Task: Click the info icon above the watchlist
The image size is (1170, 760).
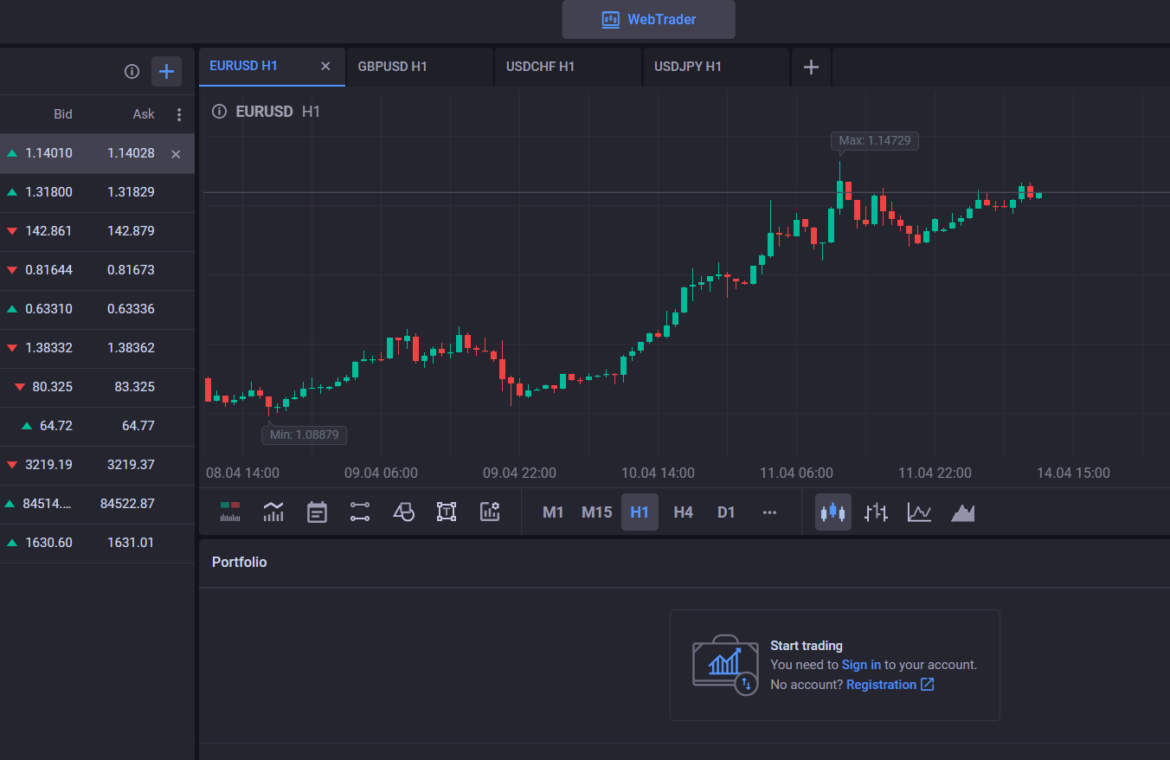Action: tap(131, 72)
